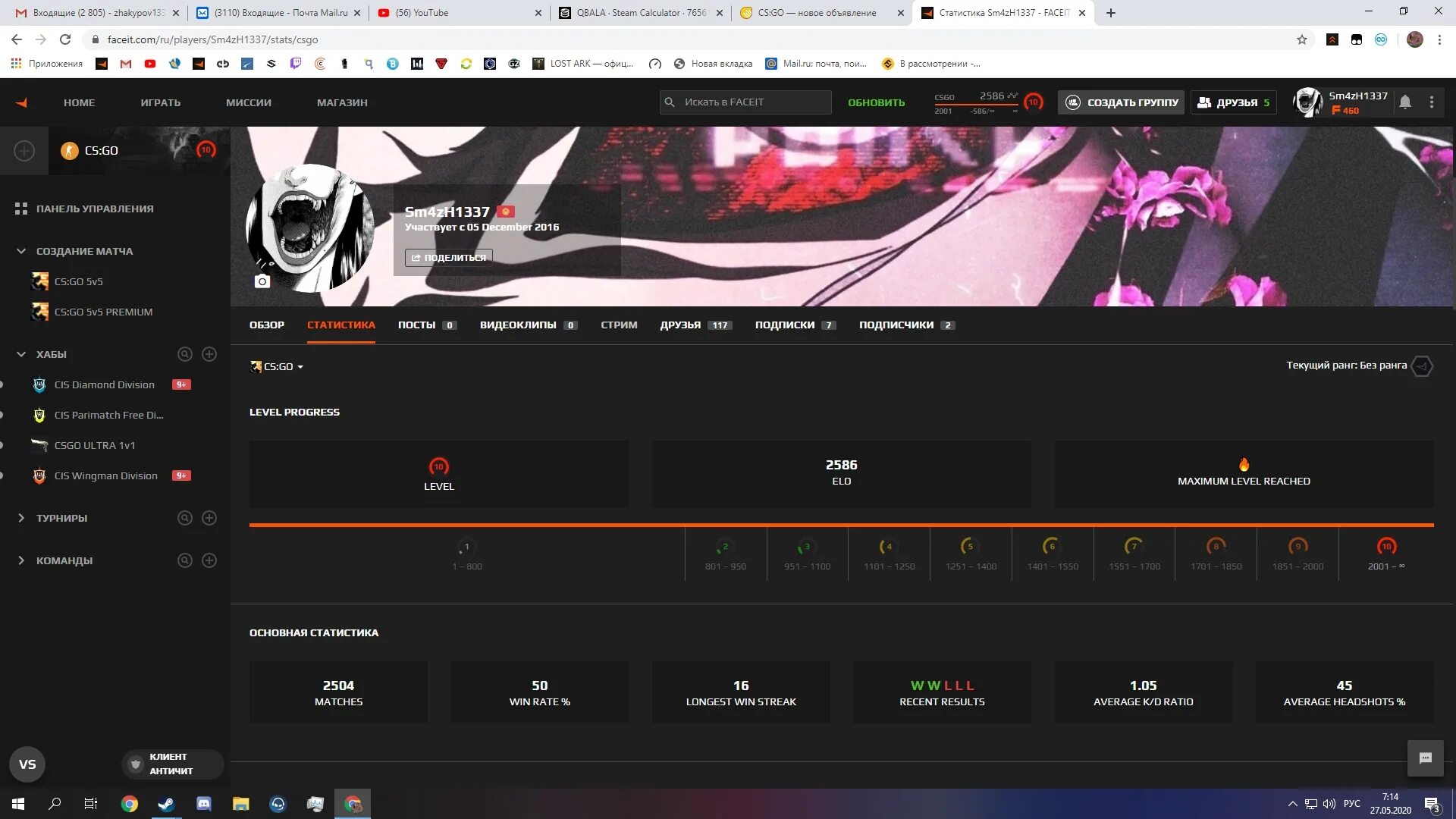The image size is (1456, 819).
Task: Click the search magnifier icon in navbar
Action: (672, 102)
